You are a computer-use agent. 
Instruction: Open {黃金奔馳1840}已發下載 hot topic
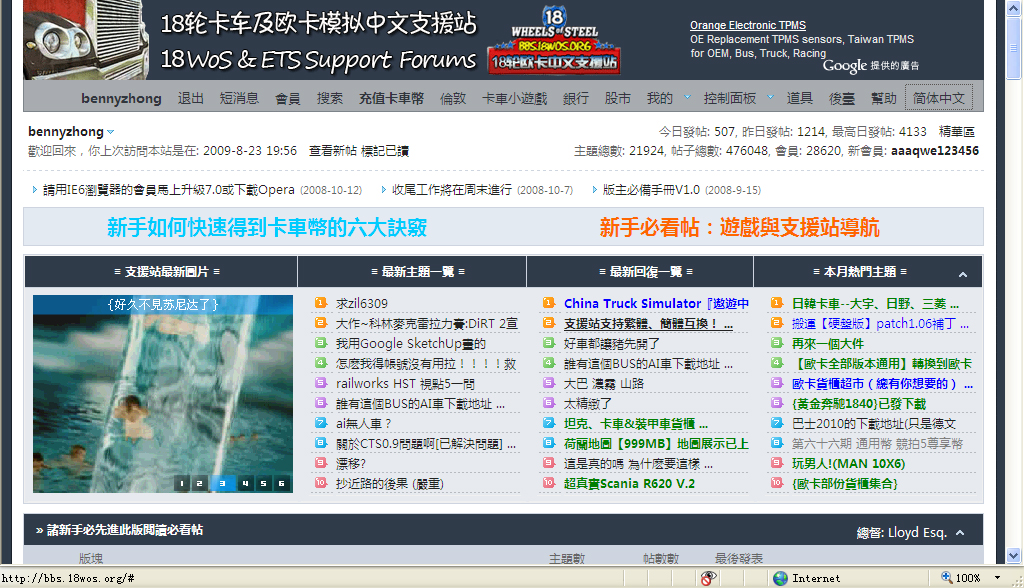pos(859,404)
